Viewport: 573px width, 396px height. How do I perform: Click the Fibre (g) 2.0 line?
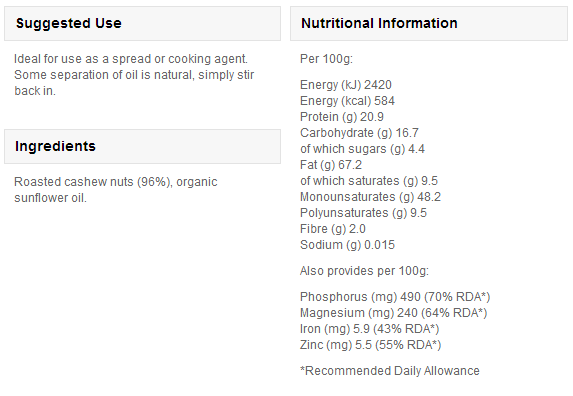(333, 229)
